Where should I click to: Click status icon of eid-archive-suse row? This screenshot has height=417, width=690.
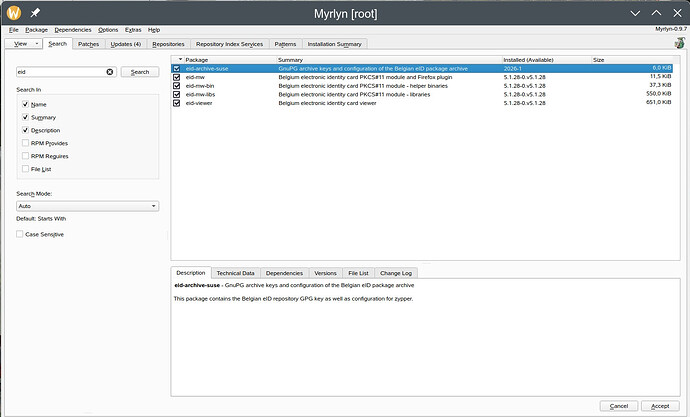point(177,68)
